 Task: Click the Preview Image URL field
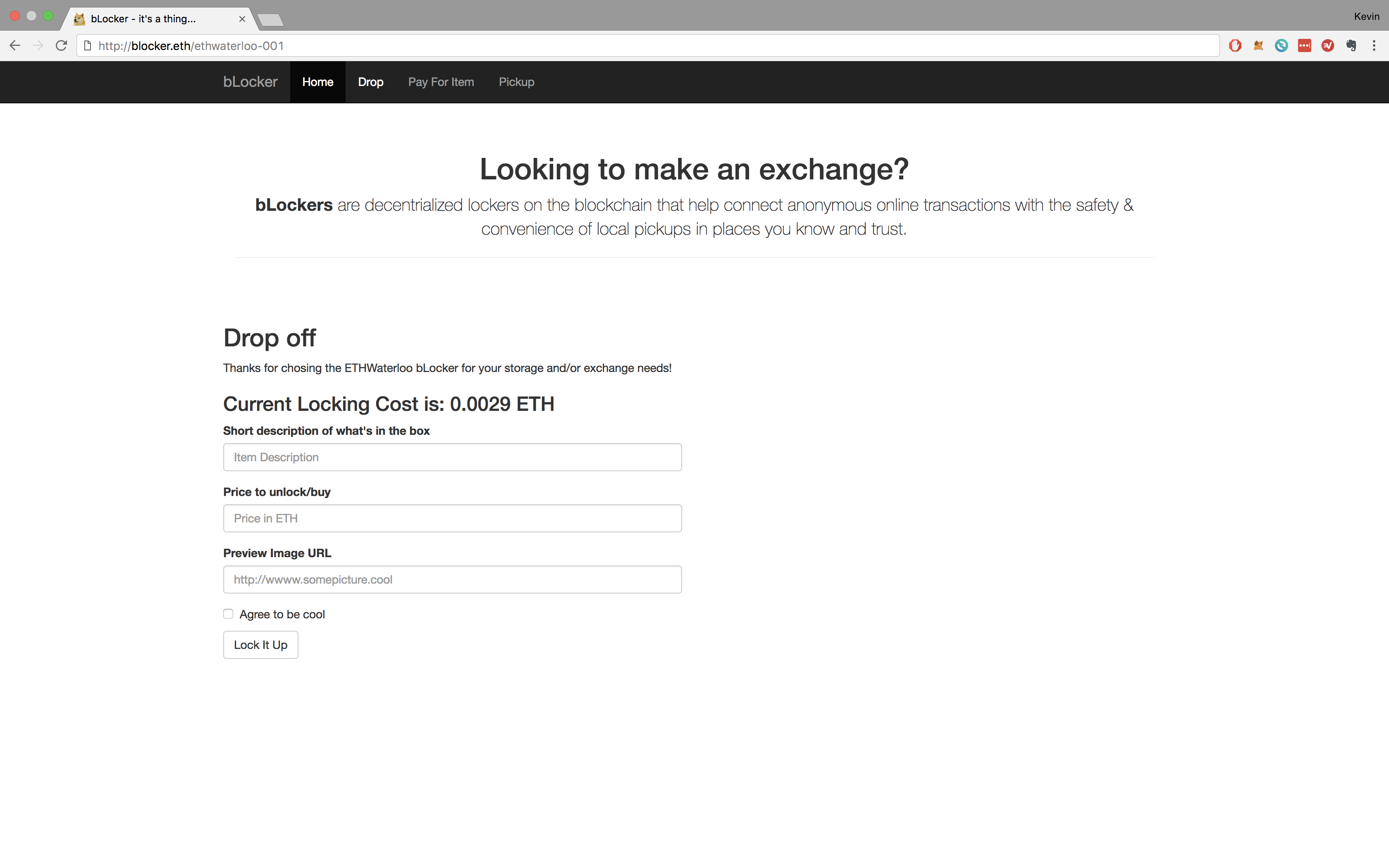(452, 579)
